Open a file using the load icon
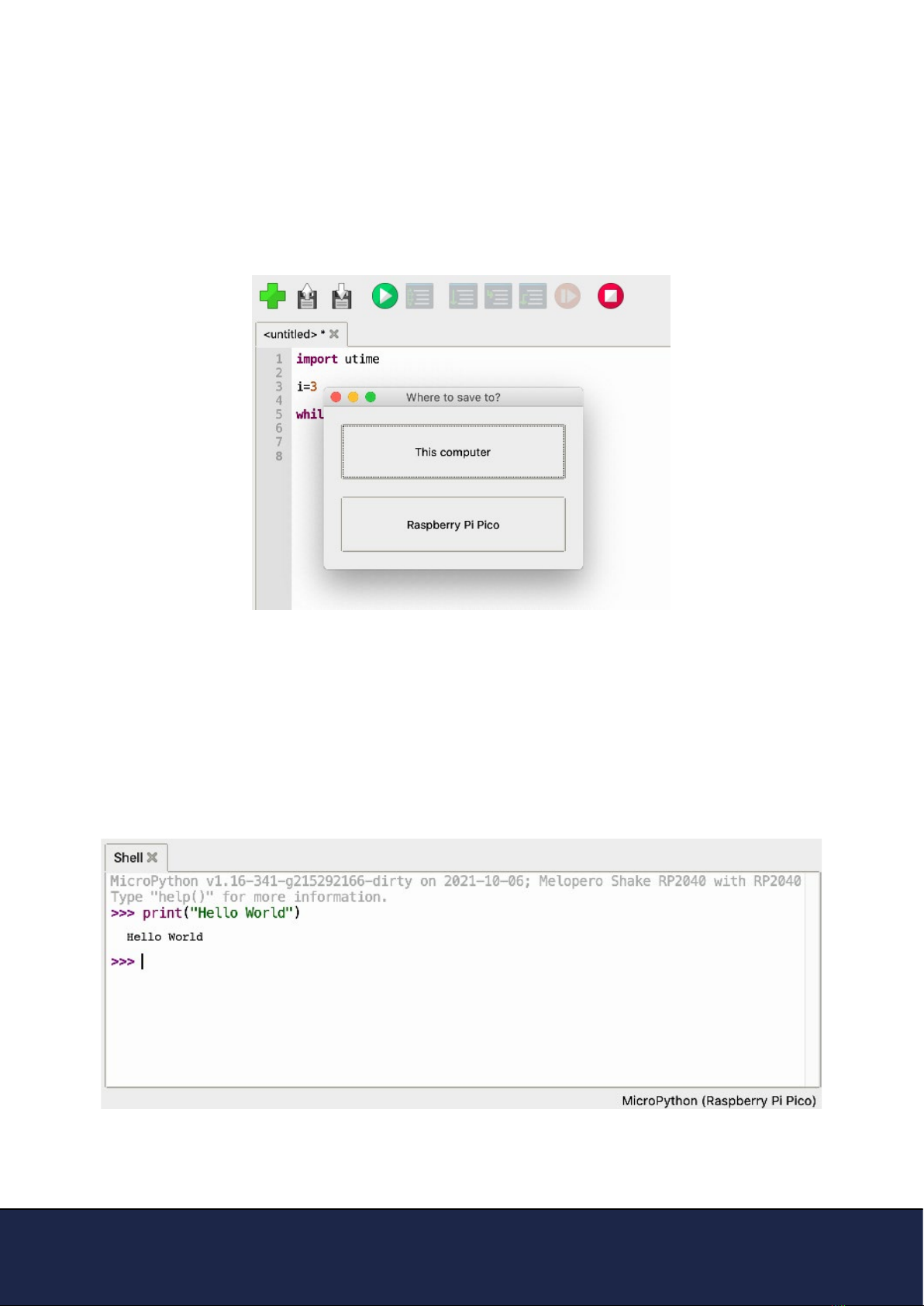 pos(307,296)
